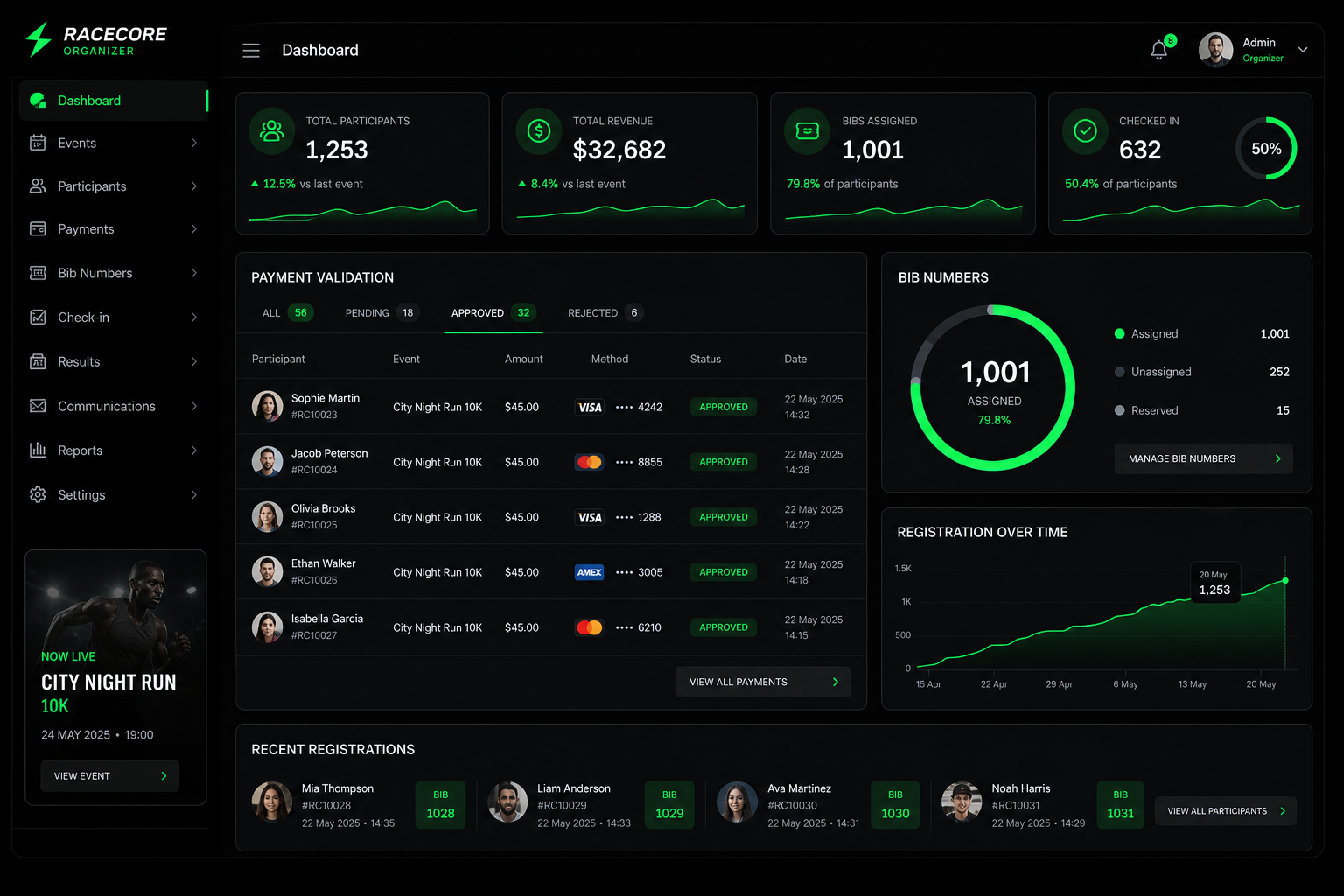Expand the Participants menu chevron
Screen dimensions: 1344x896
(x=194, y=186)
